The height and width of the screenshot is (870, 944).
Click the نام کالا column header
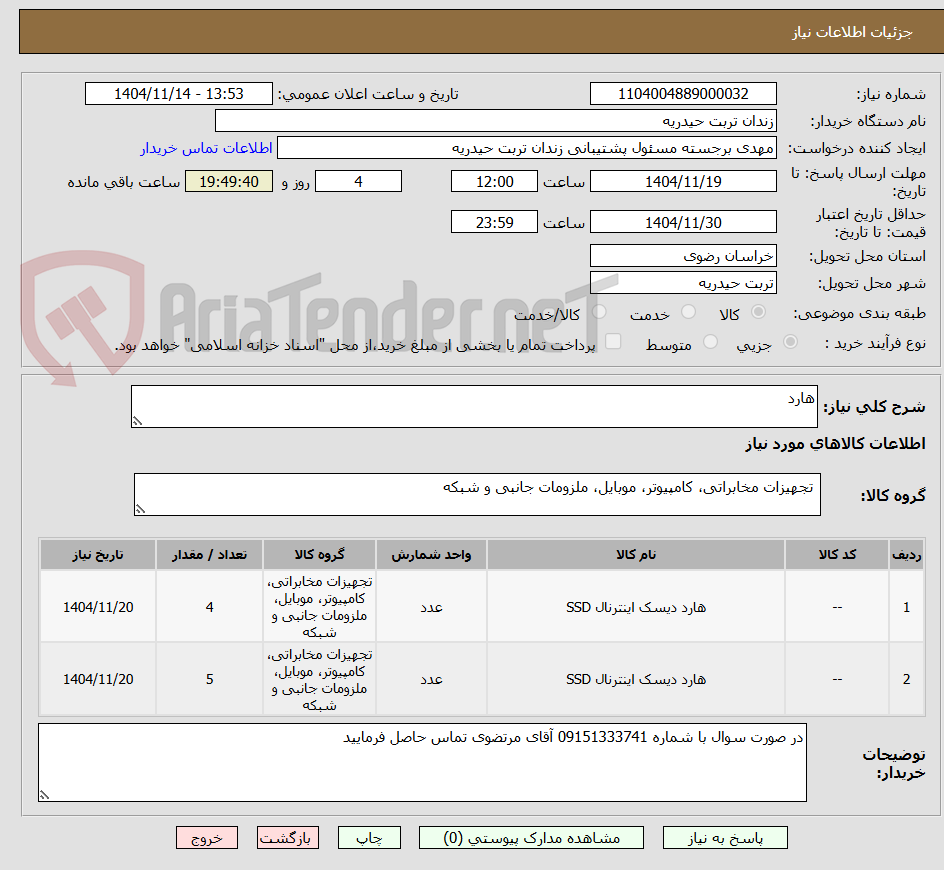click(636, 555)
